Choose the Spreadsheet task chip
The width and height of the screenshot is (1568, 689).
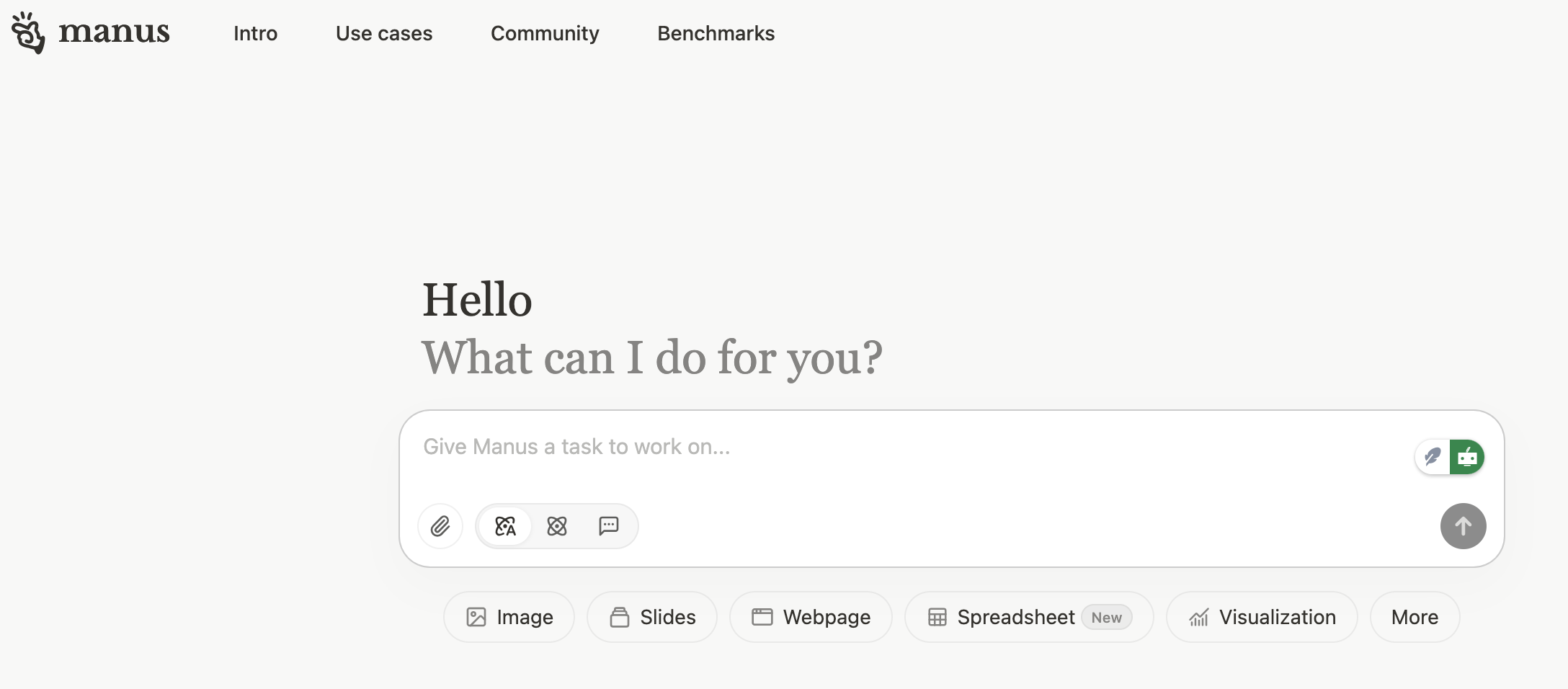[x=1029, y=617]
